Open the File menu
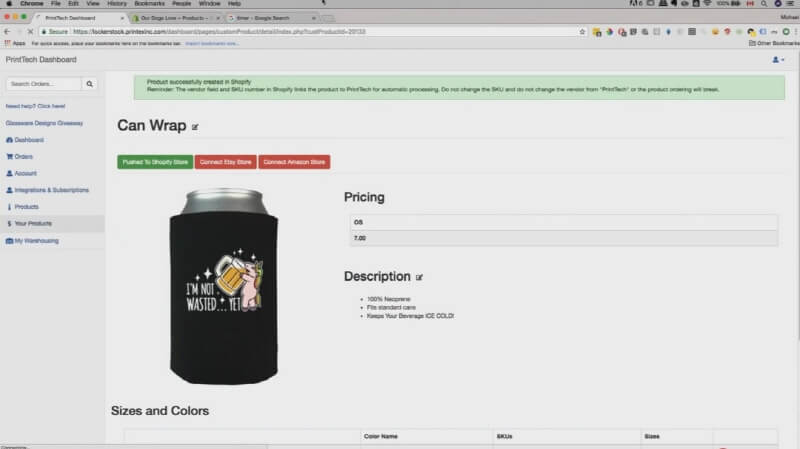The image size is (800, 449). pos(56,4)
